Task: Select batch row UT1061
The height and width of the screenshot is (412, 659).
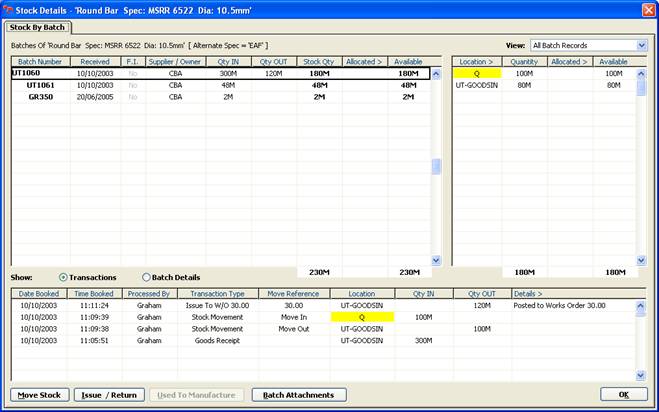Action: [x=40, y=86]
